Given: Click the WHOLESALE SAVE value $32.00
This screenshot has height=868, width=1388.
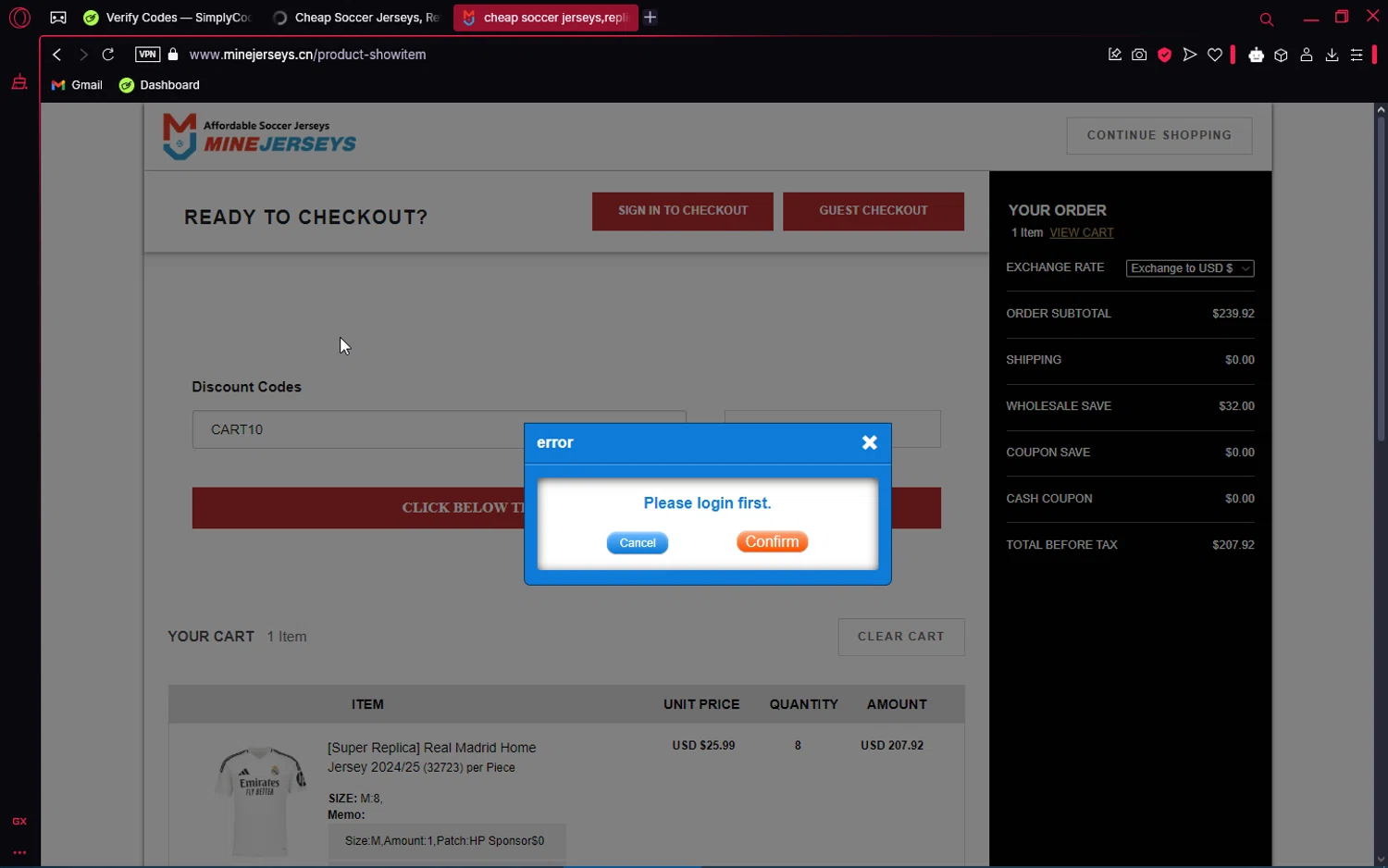Looking at the screenshot, I should 1236,406.
